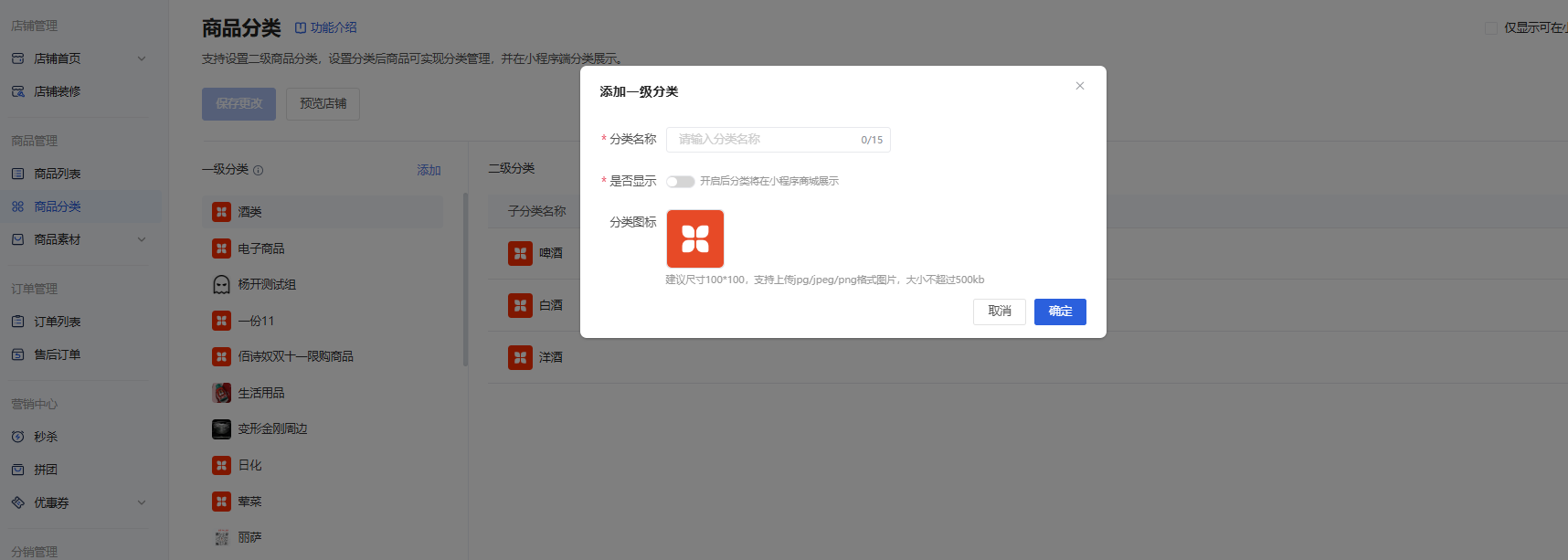The image size is (1568, 560).
Task: Click the 商品素材 sidebar icon
Action: point(18,239)
